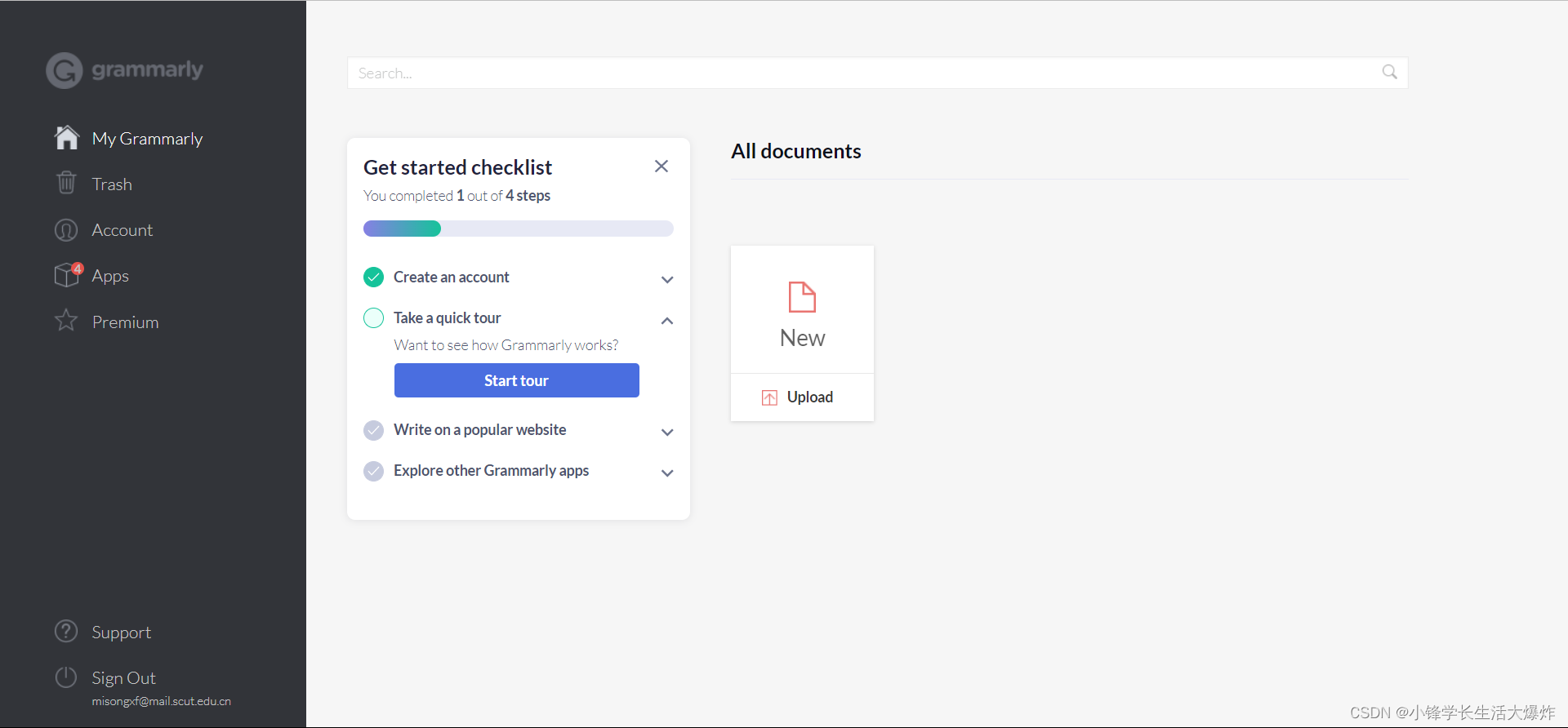Image resolution: width=1568 pixels, height=728 pixels.
Task: Click the New label on document card
Action: coord(802,338)
